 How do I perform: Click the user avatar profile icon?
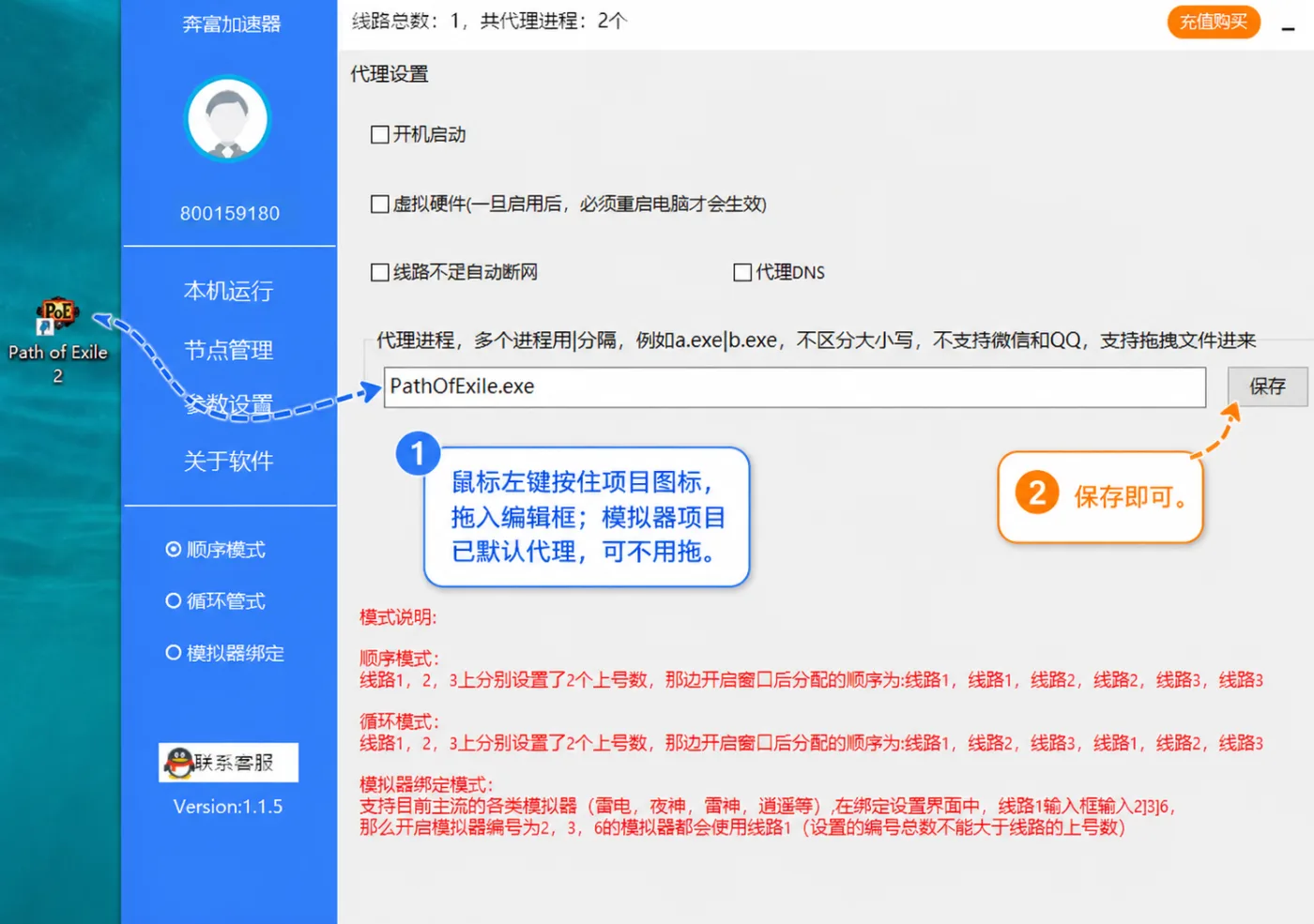click(x=228, y=119)
